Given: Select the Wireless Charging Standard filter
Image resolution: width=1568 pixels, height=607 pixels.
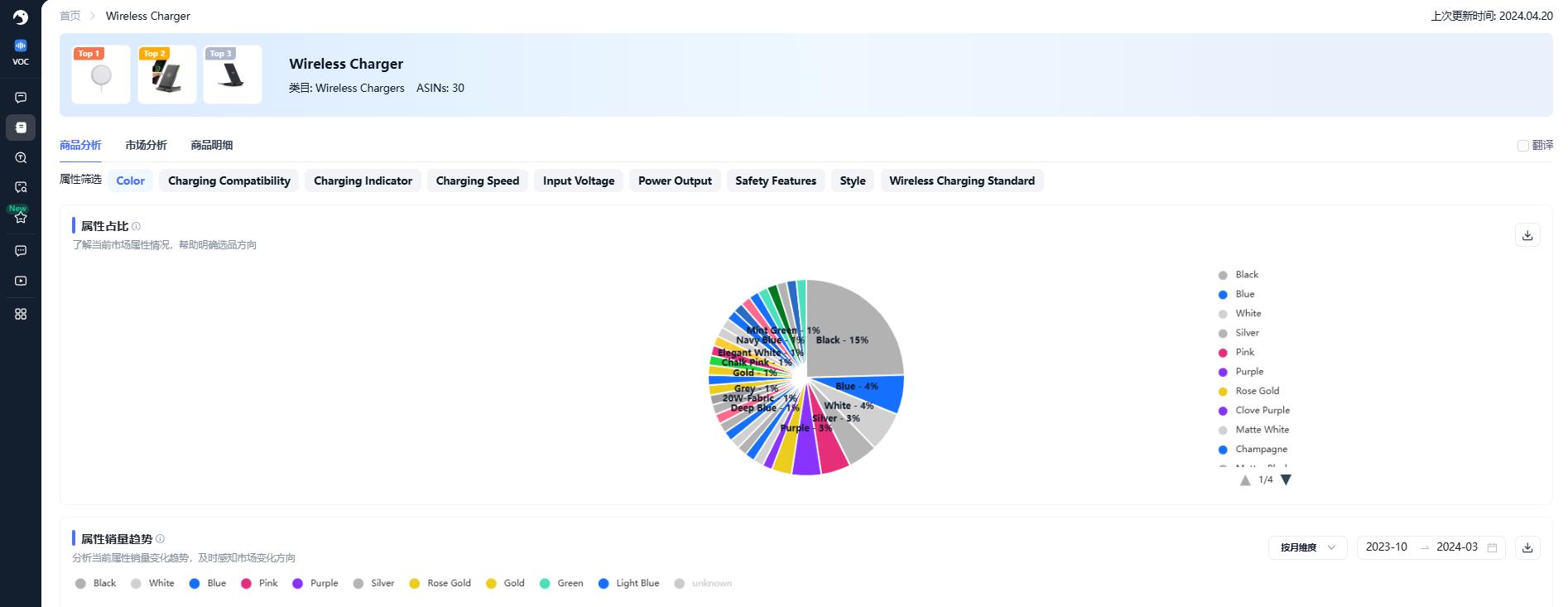Looking at the screenshot, I should tap(961, 181).
